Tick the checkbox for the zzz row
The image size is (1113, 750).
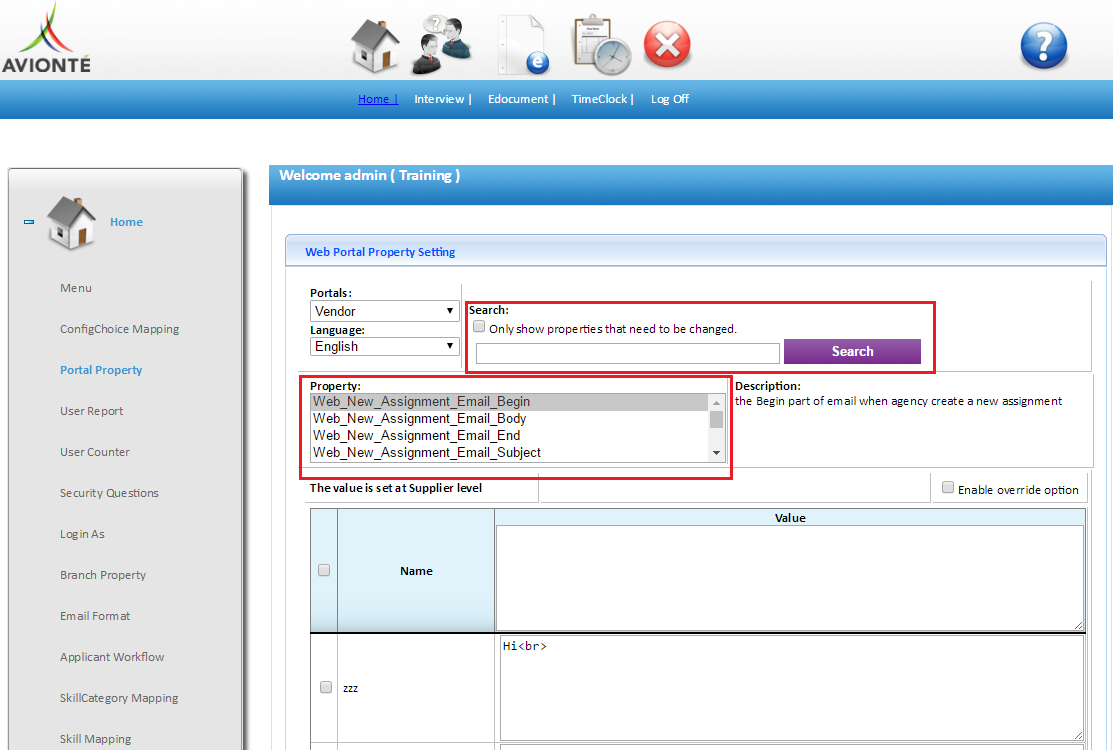[x=326, y=687]
